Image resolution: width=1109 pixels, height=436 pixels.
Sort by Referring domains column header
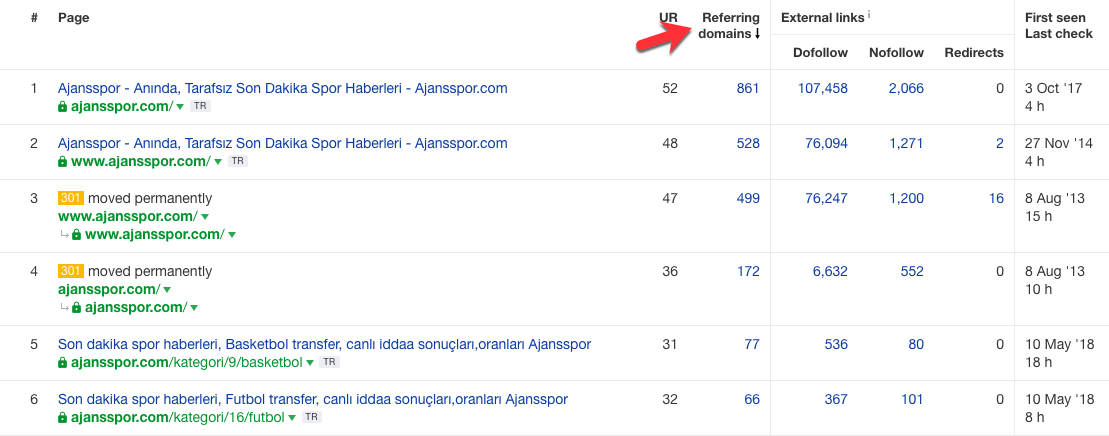(x=731, y=25)
